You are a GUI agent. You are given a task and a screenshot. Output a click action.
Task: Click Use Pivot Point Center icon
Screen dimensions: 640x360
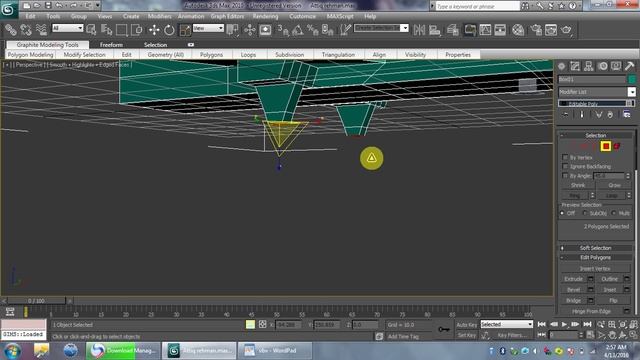point(233,30)
